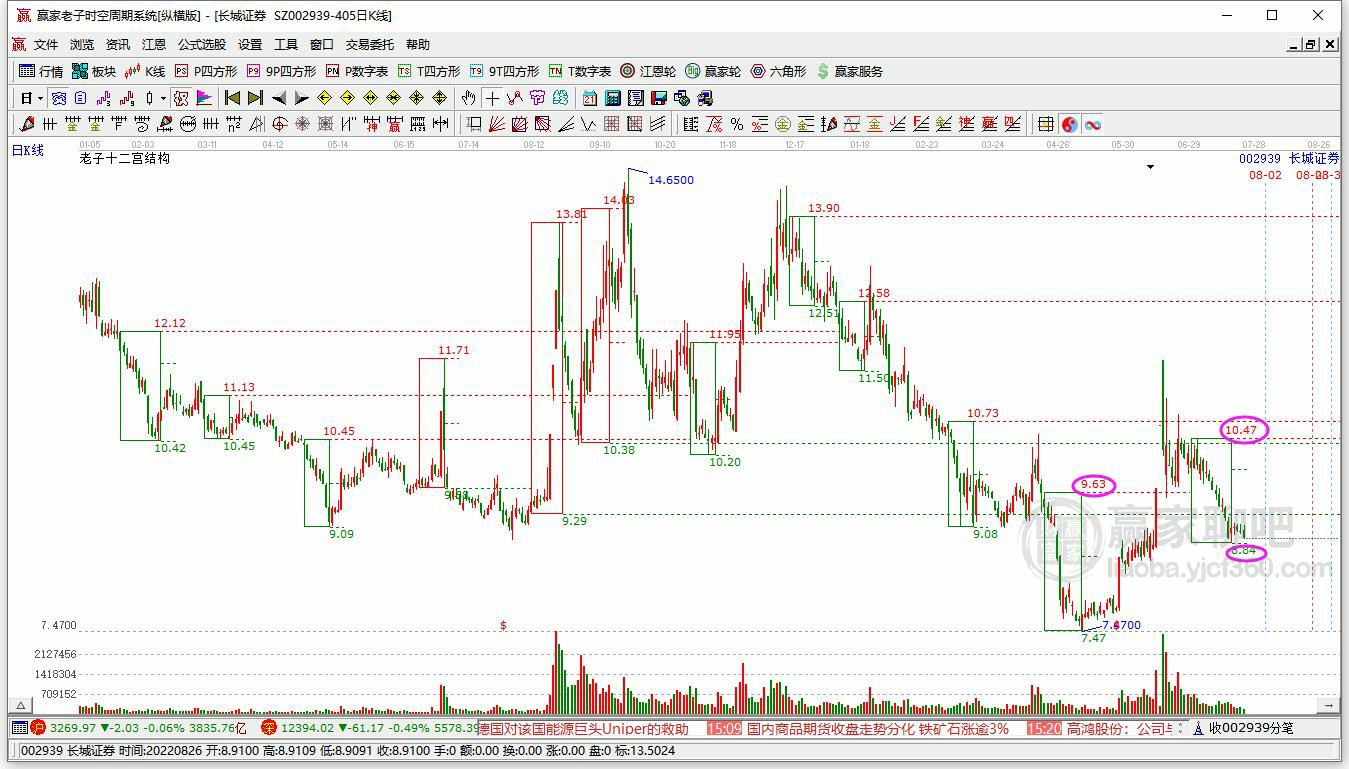The width and height of the screenshot is (1349, 769).
Task: Open the calendar icon in toolbar
Action: click(590, 98)
